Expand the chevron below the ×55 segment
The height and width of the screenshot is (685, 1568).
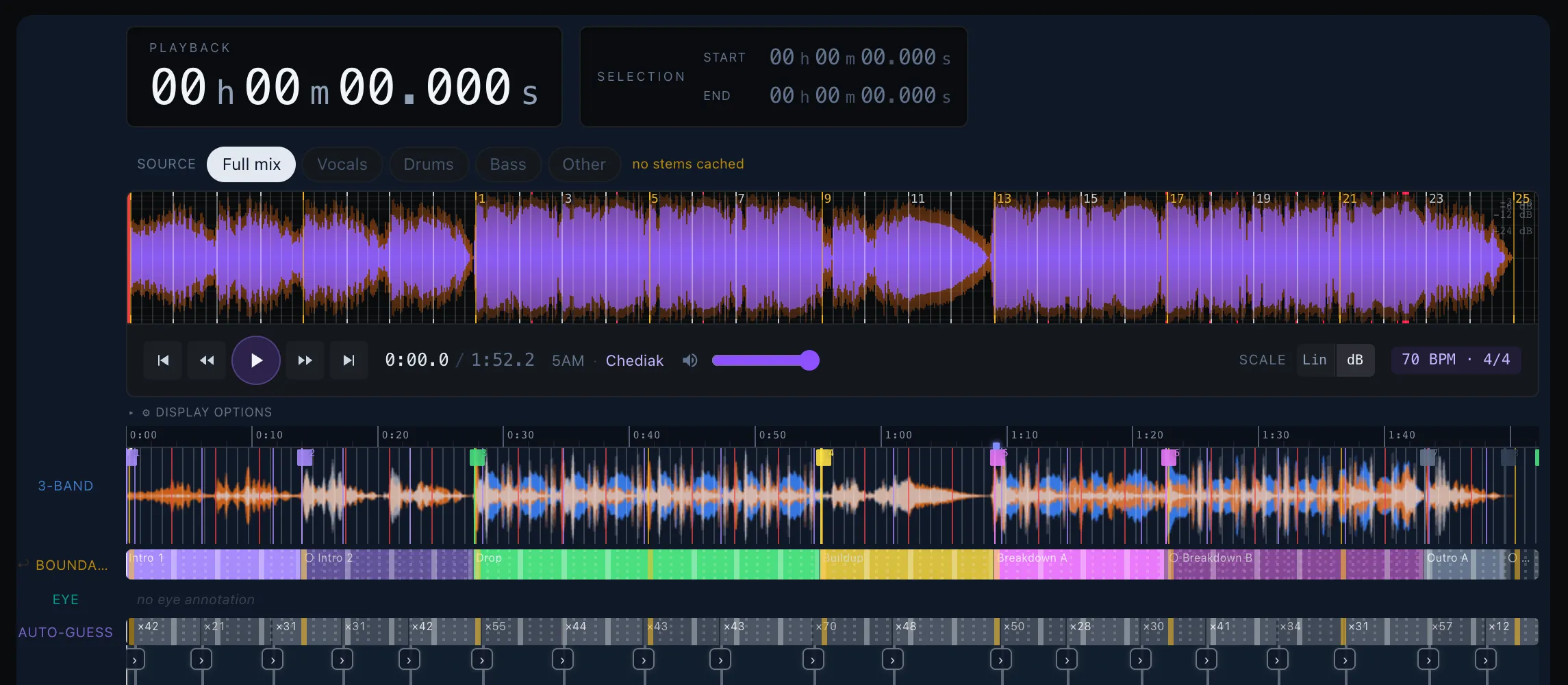pyautogui.click(x=482, y=660)
